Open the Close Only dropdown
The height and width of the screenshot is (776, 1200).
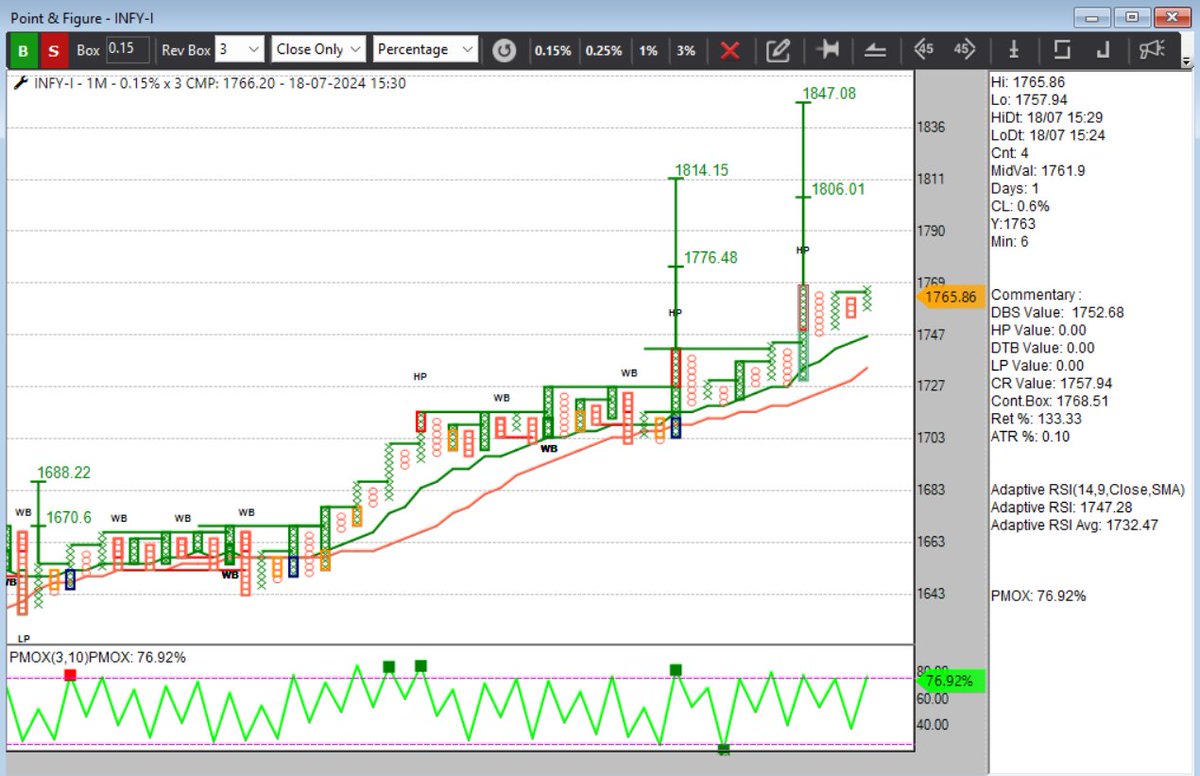[x=319, y=49]
